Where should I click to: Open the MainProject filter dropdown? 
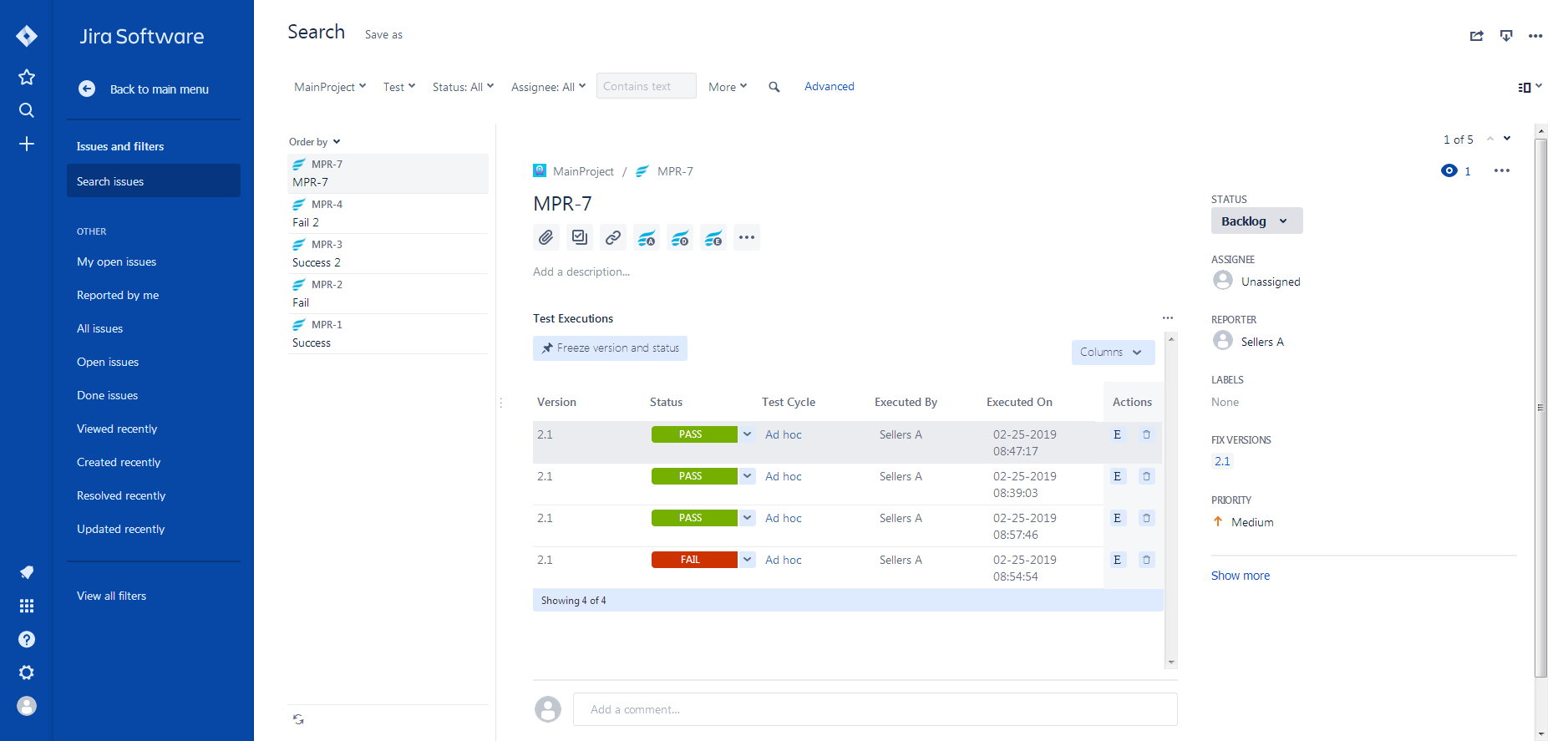(330, 87)
